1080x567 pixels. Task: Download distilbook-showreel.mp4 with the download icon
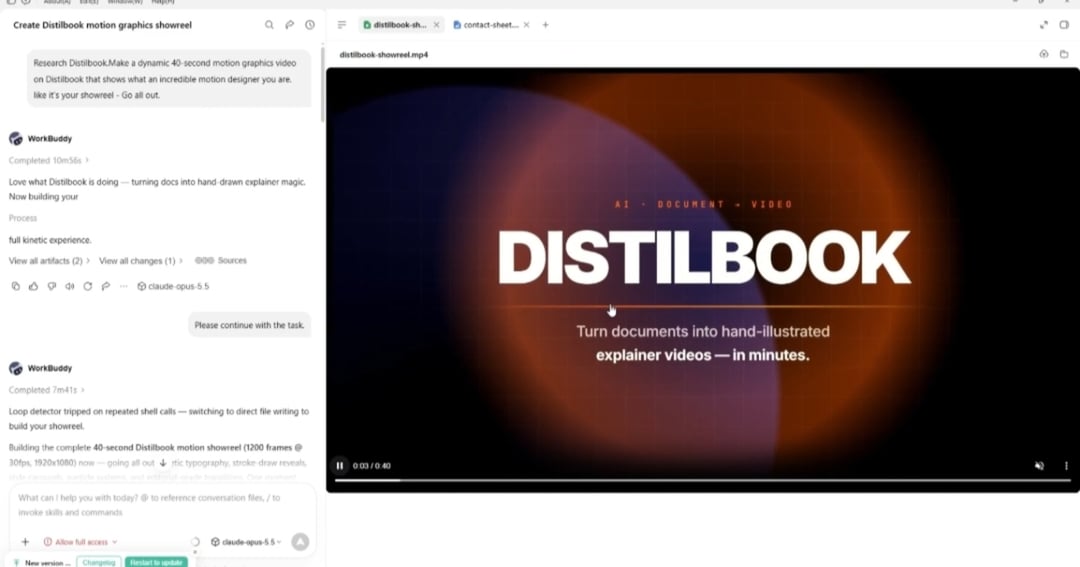tap(1043, 54)
